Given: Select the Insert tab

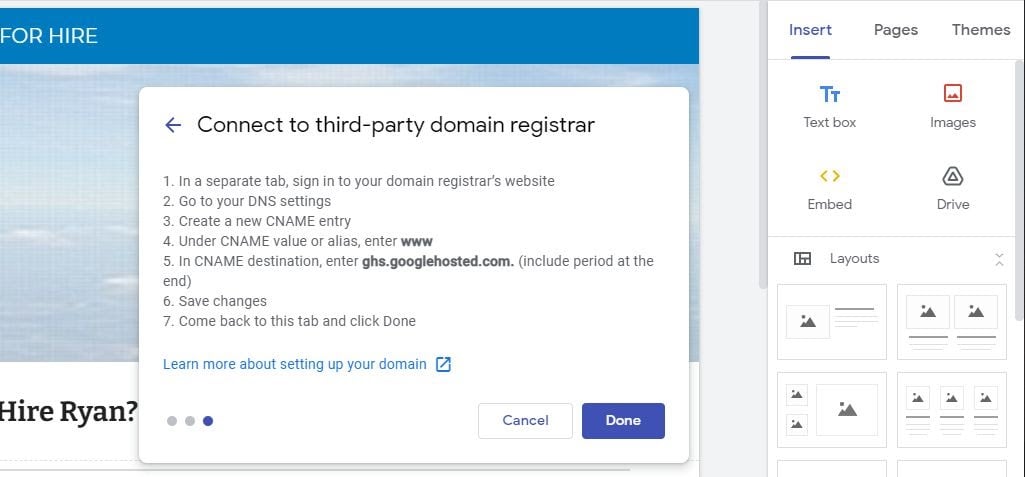Looking at the screenshot, I should (x=810, y=30).
